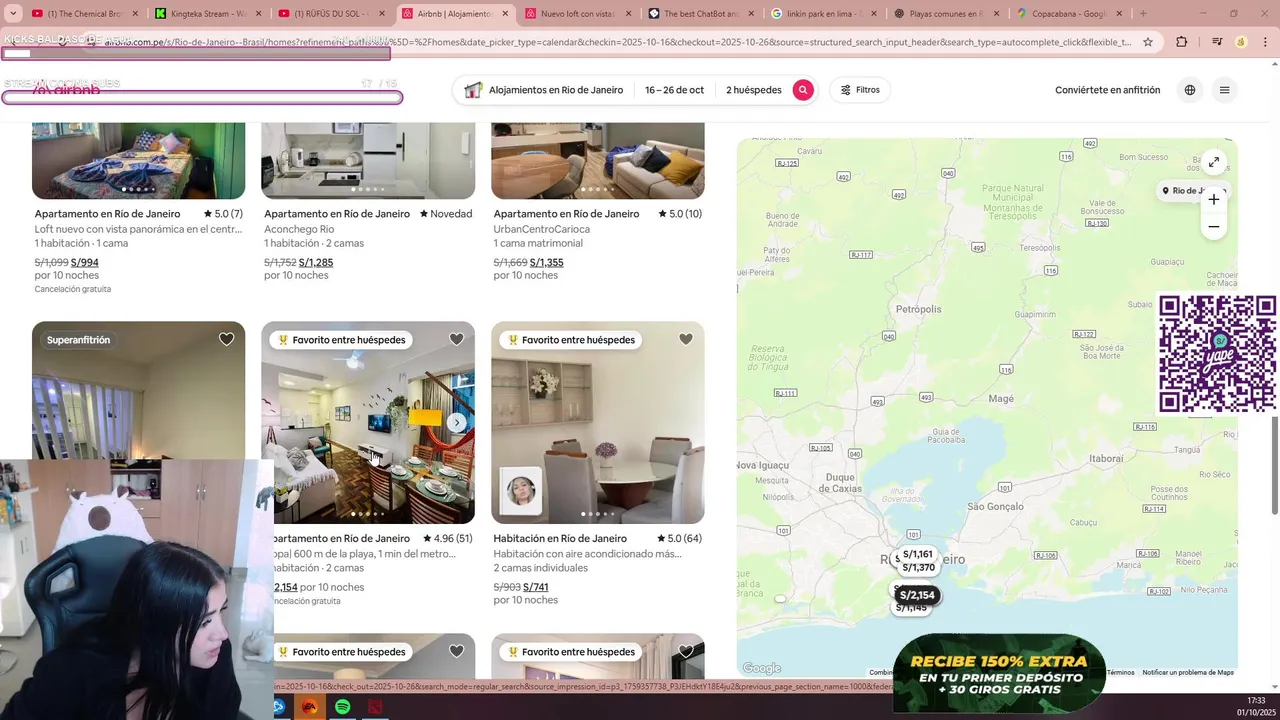Click the Yape QR code overlay

coord(1217,354)
